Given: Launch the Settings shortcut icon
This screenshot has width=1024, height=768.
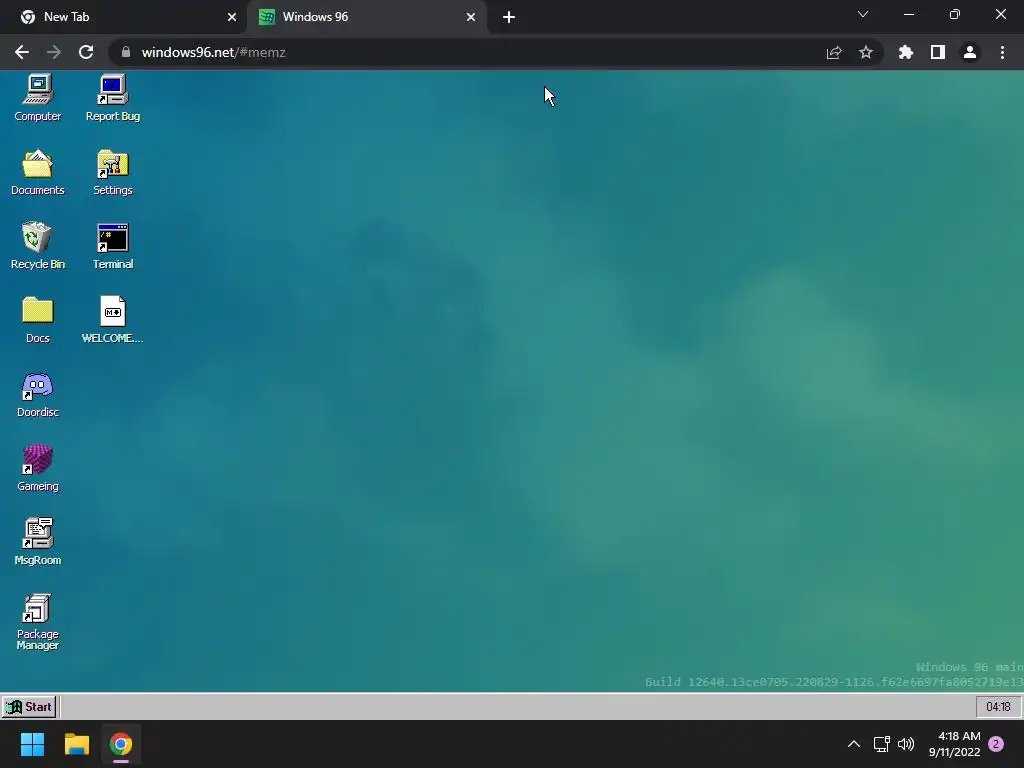Looking at the screenshot, I should 113,172.
